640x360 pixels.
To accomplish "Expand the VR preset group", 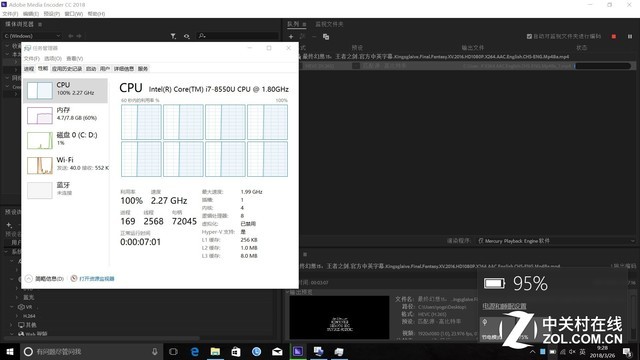I will [x=12, y=307].
